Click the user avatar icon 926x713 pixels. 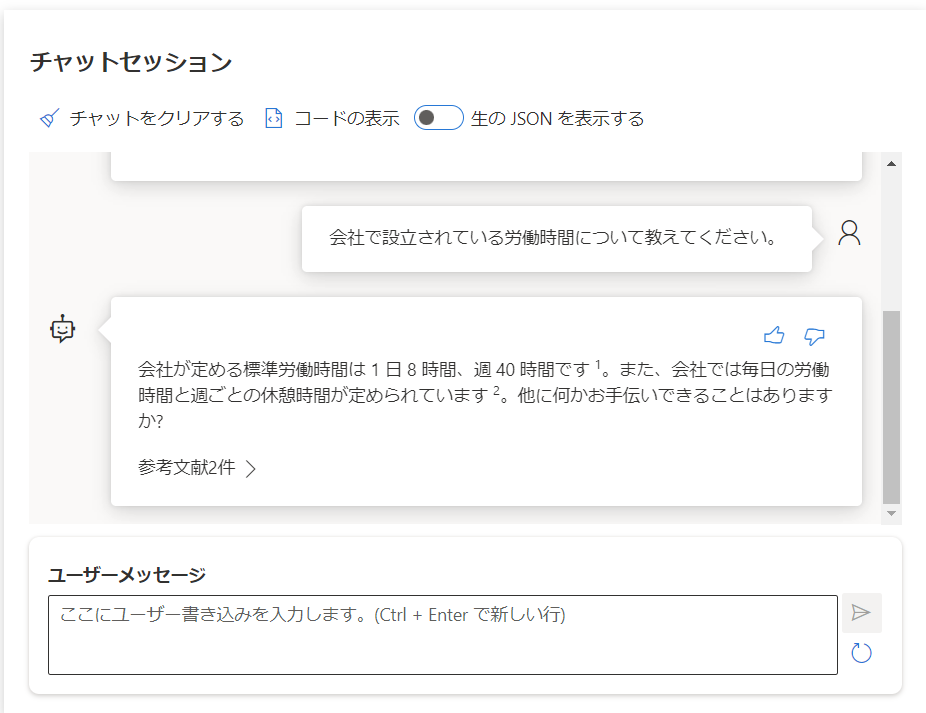tap(849, 233)
